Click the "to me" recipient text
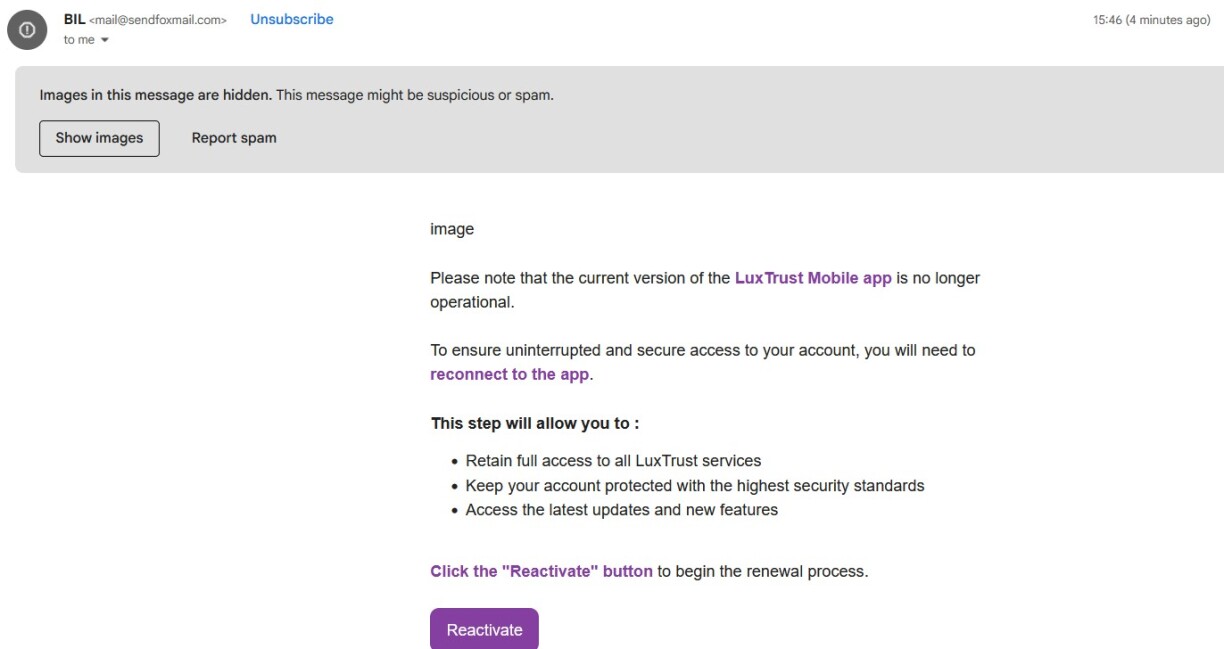The image size is (1224, 649). pos(77,40)
